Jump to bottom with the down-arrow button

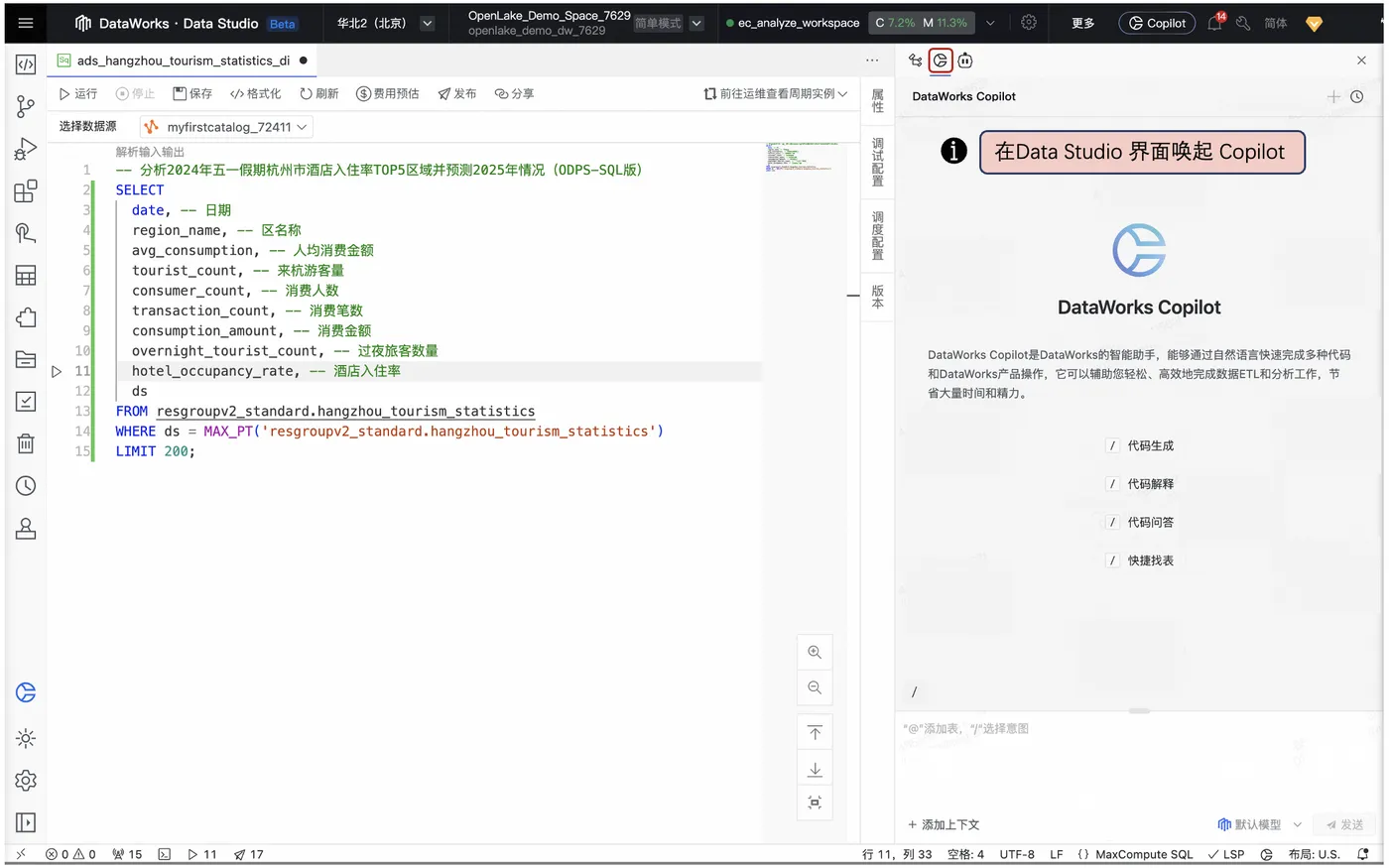[815, 769]
